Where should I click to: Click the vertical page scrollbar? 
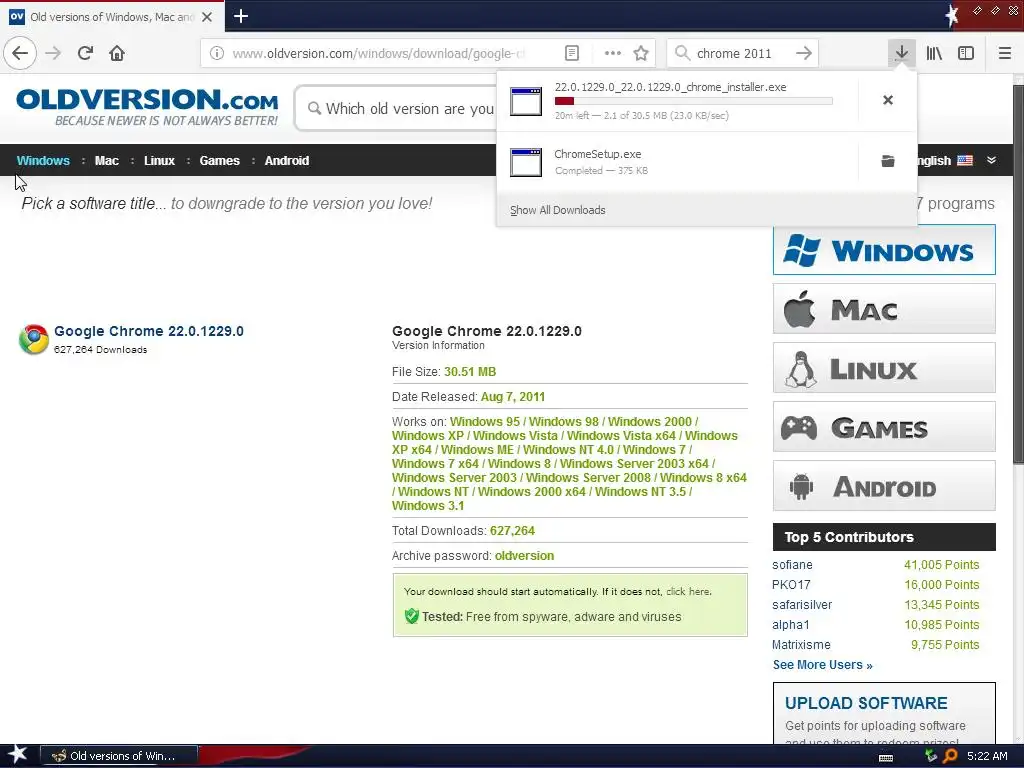[1018, 274]
